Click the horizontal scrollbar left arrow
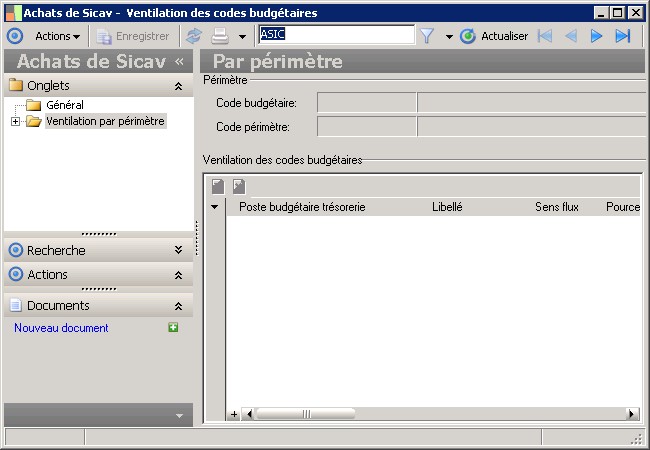The width and height of the screenshot is (650, 450). (x=249, y=414)
